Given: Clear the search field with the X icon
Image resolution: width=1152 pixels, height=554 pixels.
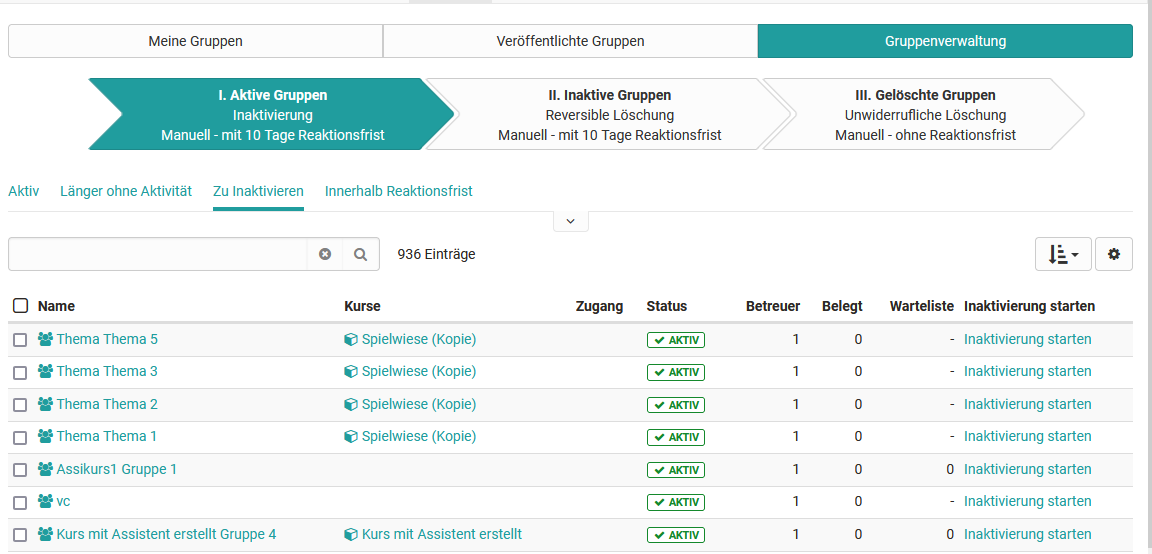Looking at the screenshot, I should click(325, 254).
